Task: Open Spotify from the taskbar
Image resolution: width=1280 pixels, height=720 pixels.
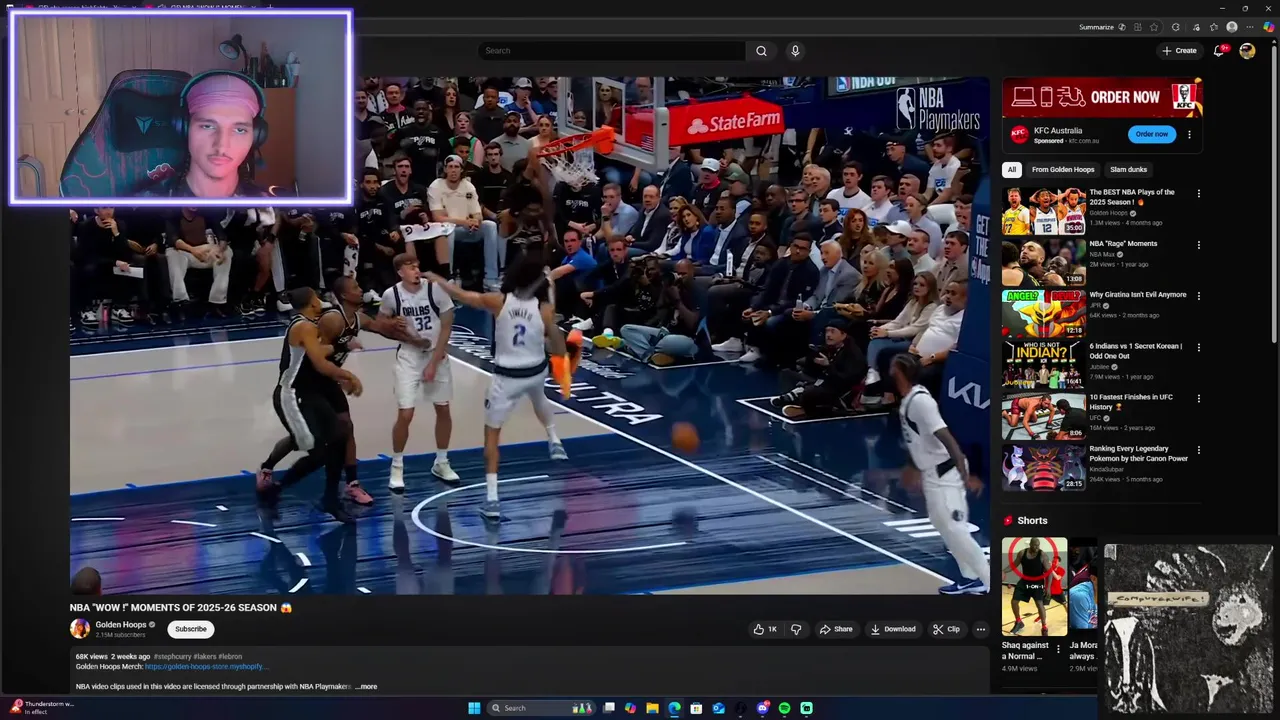Action: click(x=784, y=708)
